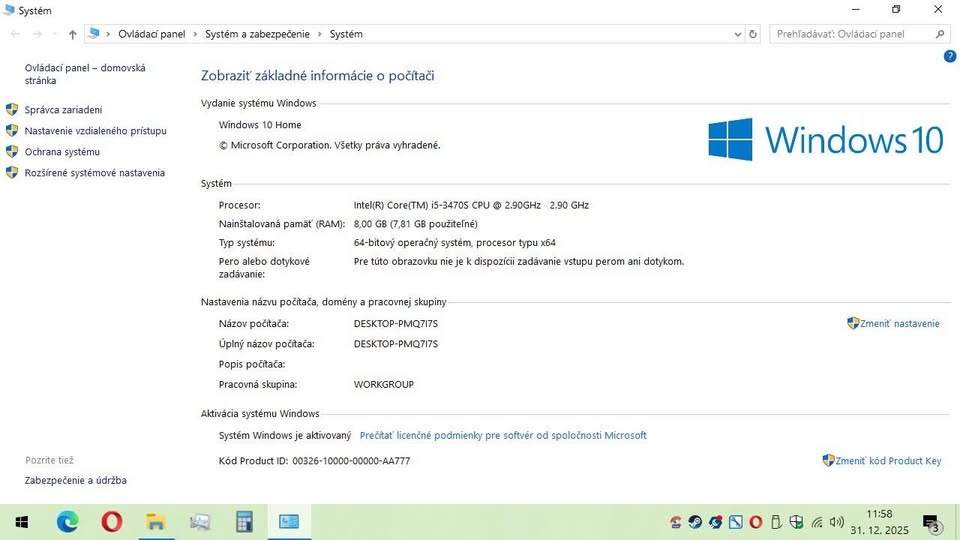Click the processor text Intel(R) Core(TM) i5-3470S
The height and width of the screenshot is (540, 960).
click(471, 205)
